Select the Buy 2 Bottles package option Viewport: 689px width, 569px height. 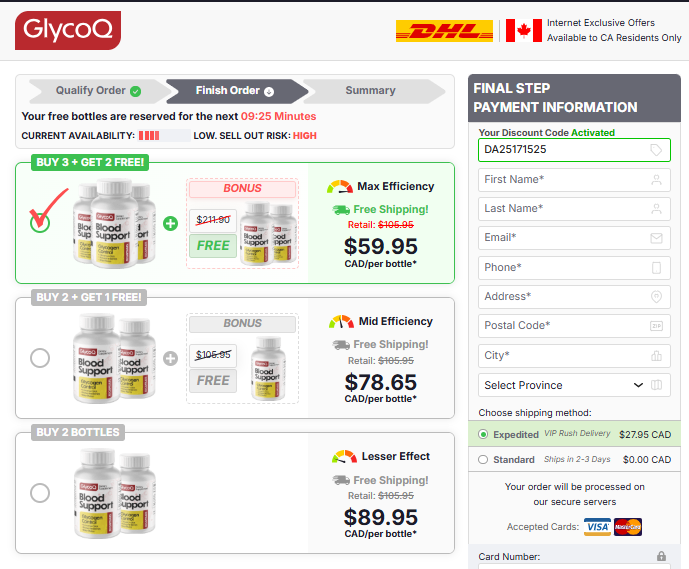point(40,493)
